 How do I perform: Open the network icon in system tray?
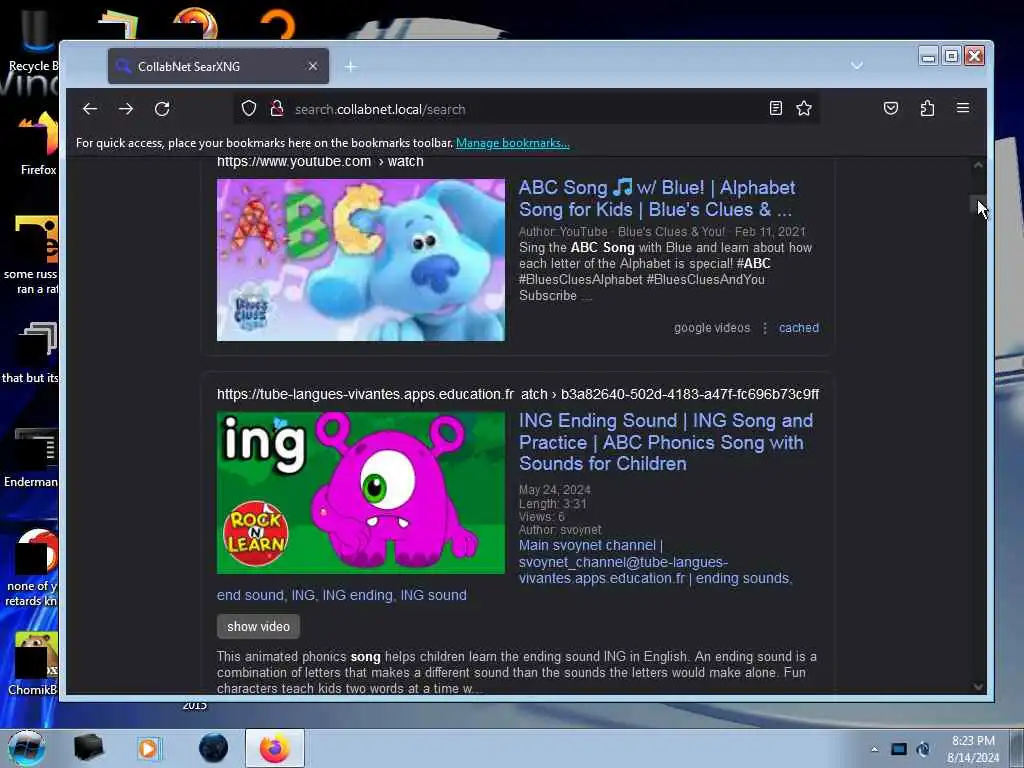(899, 749)
